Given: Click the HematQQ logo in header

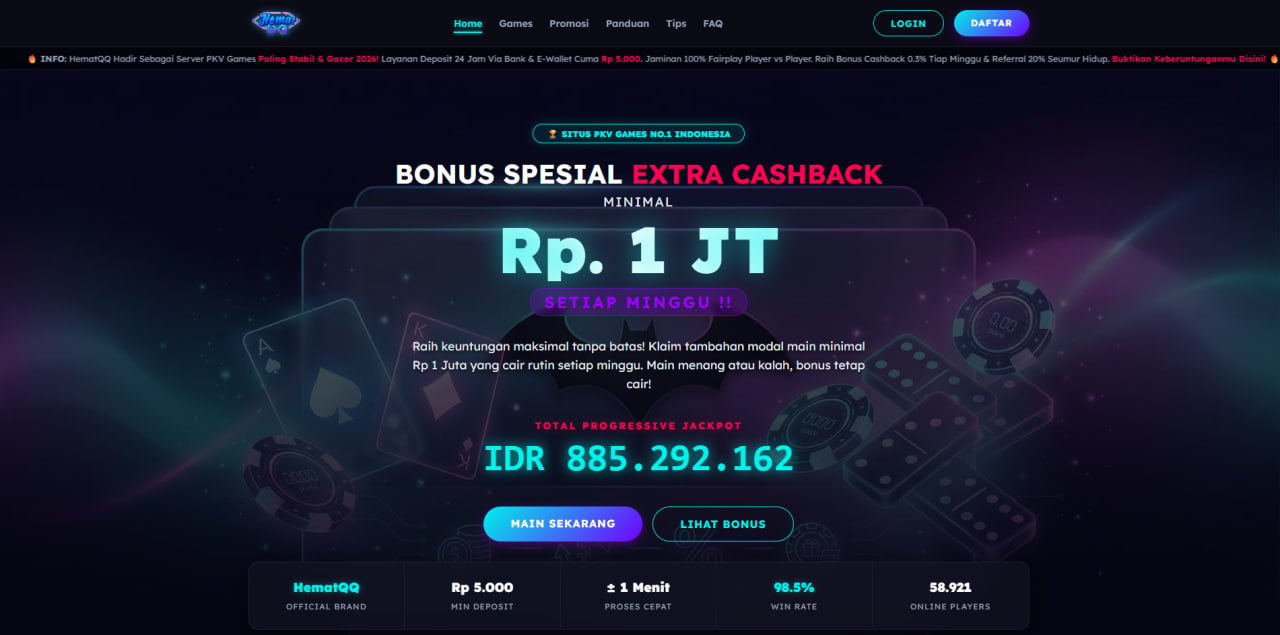Looking at the screenshot, I should pyautogui.click(x=276, y=22).
